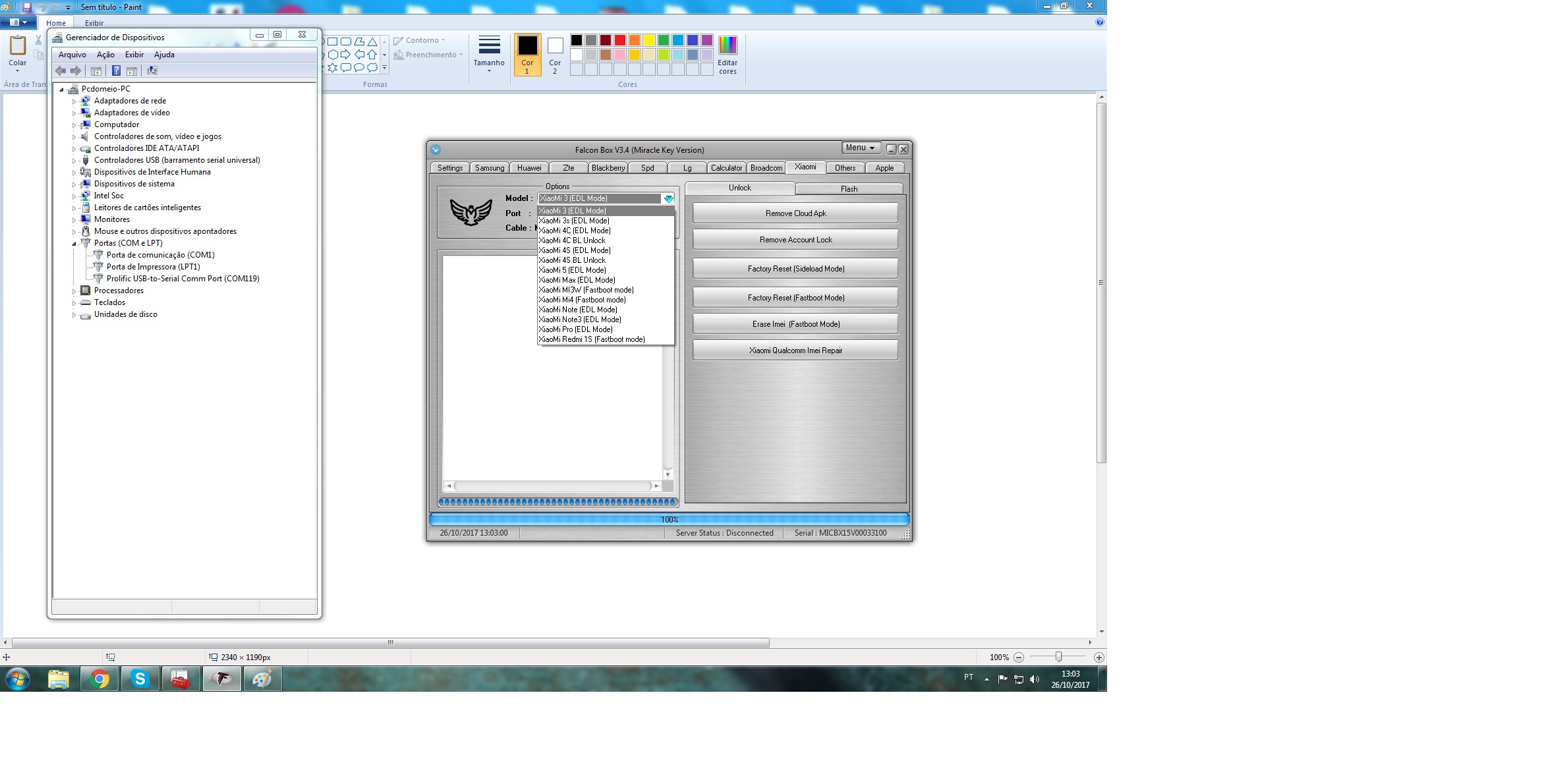Switch to Exibir ribbon tab in Paint

[94, 23]
